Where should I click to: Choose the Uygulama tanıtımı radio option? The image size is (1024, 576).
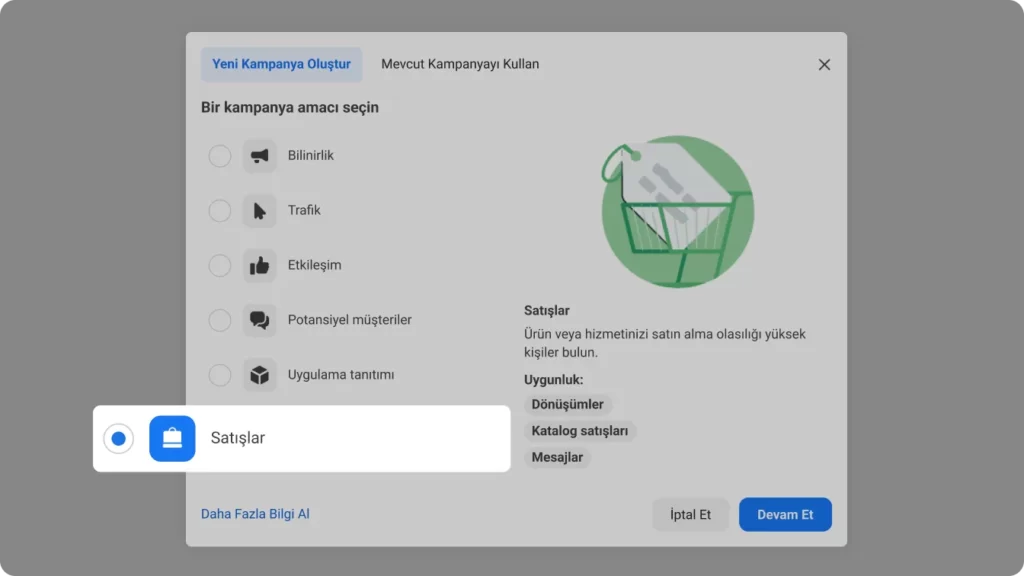(x=219, y=375)
